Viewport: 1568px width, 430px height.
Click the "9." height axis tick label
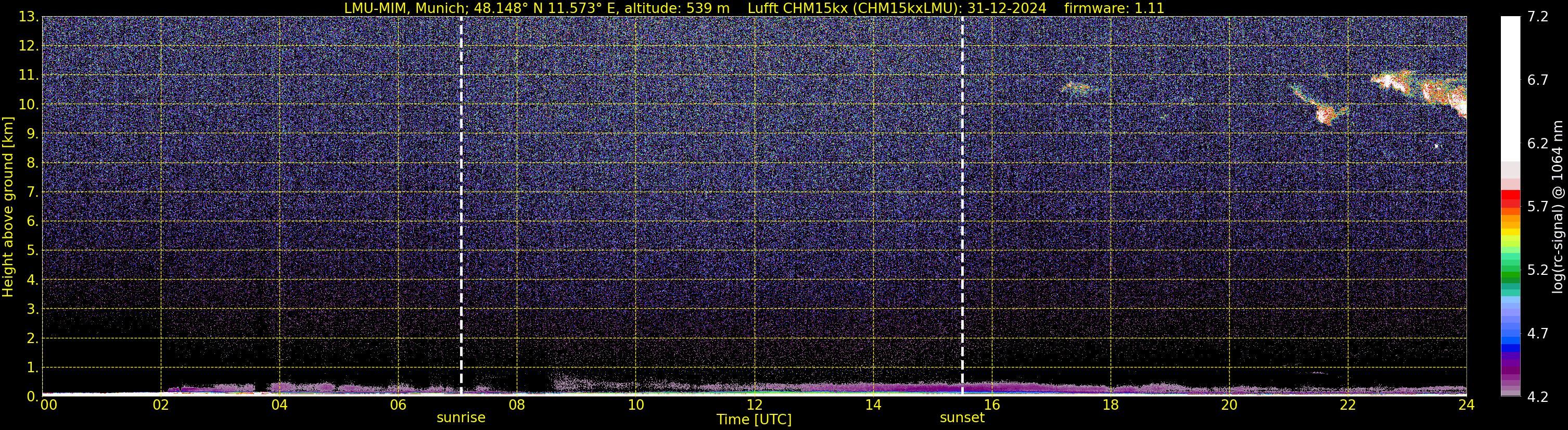(x=32, y=133)
